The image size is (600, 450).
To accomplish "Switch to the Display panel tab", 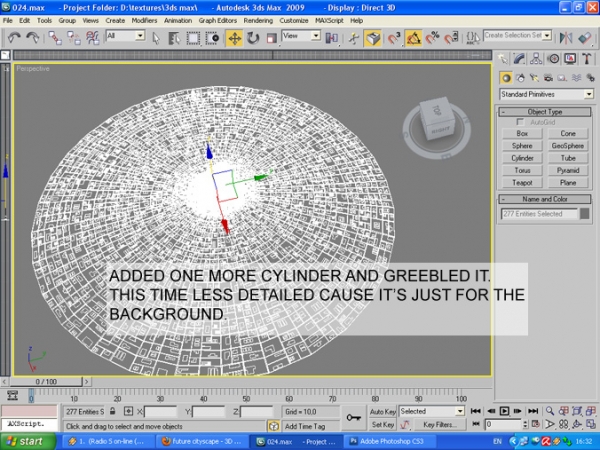I will coord(570,59).
